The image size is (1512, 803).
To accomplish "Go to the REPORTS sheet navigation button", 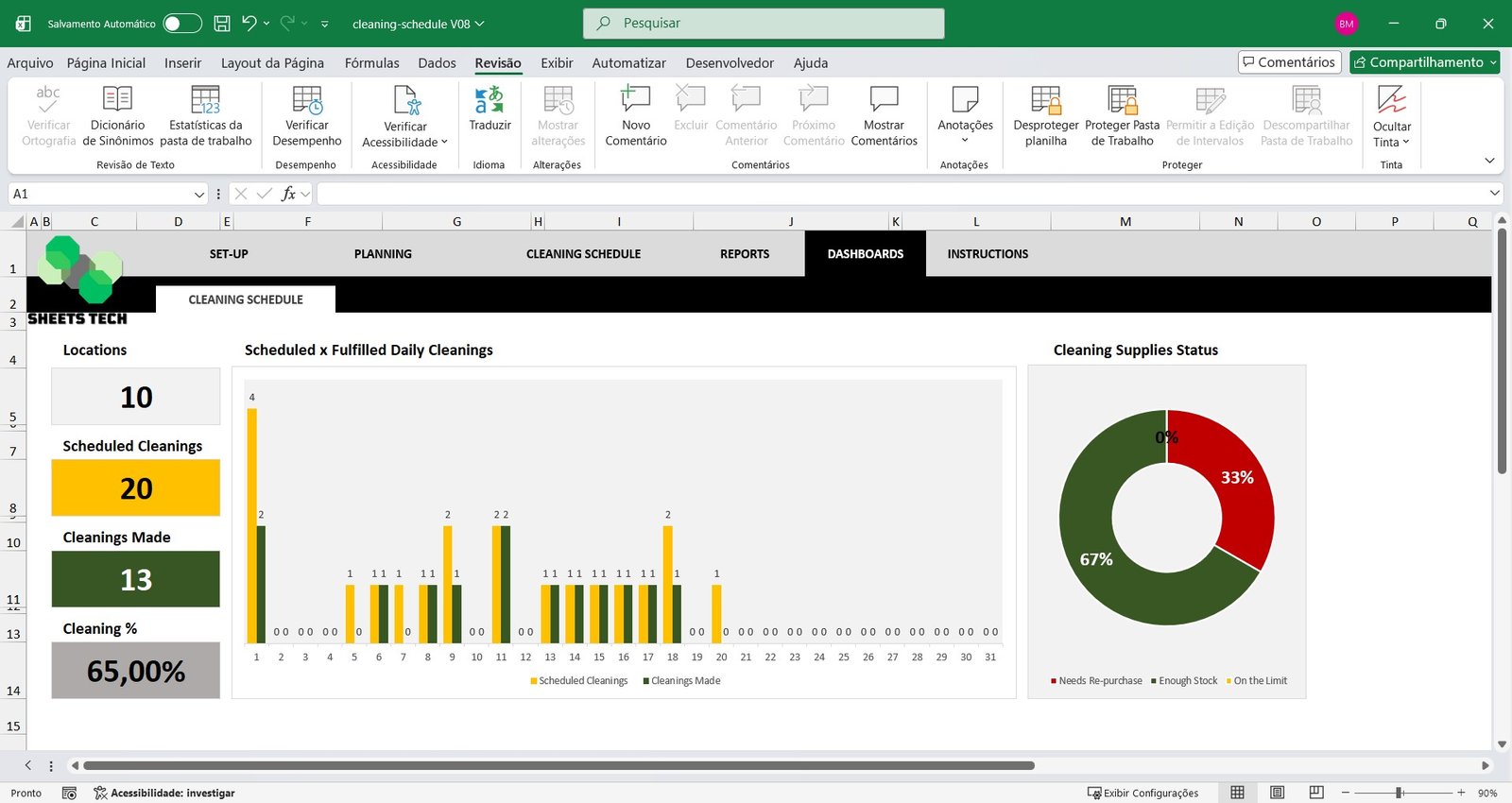I will [745, 254].
